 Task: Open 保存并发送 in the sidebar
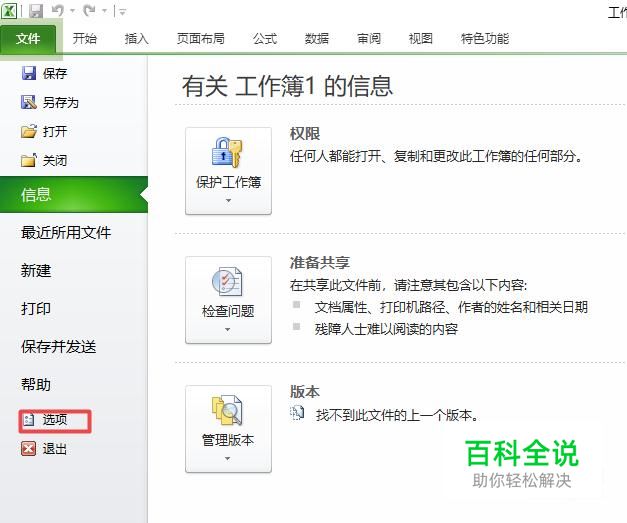[x=59, y=347]
